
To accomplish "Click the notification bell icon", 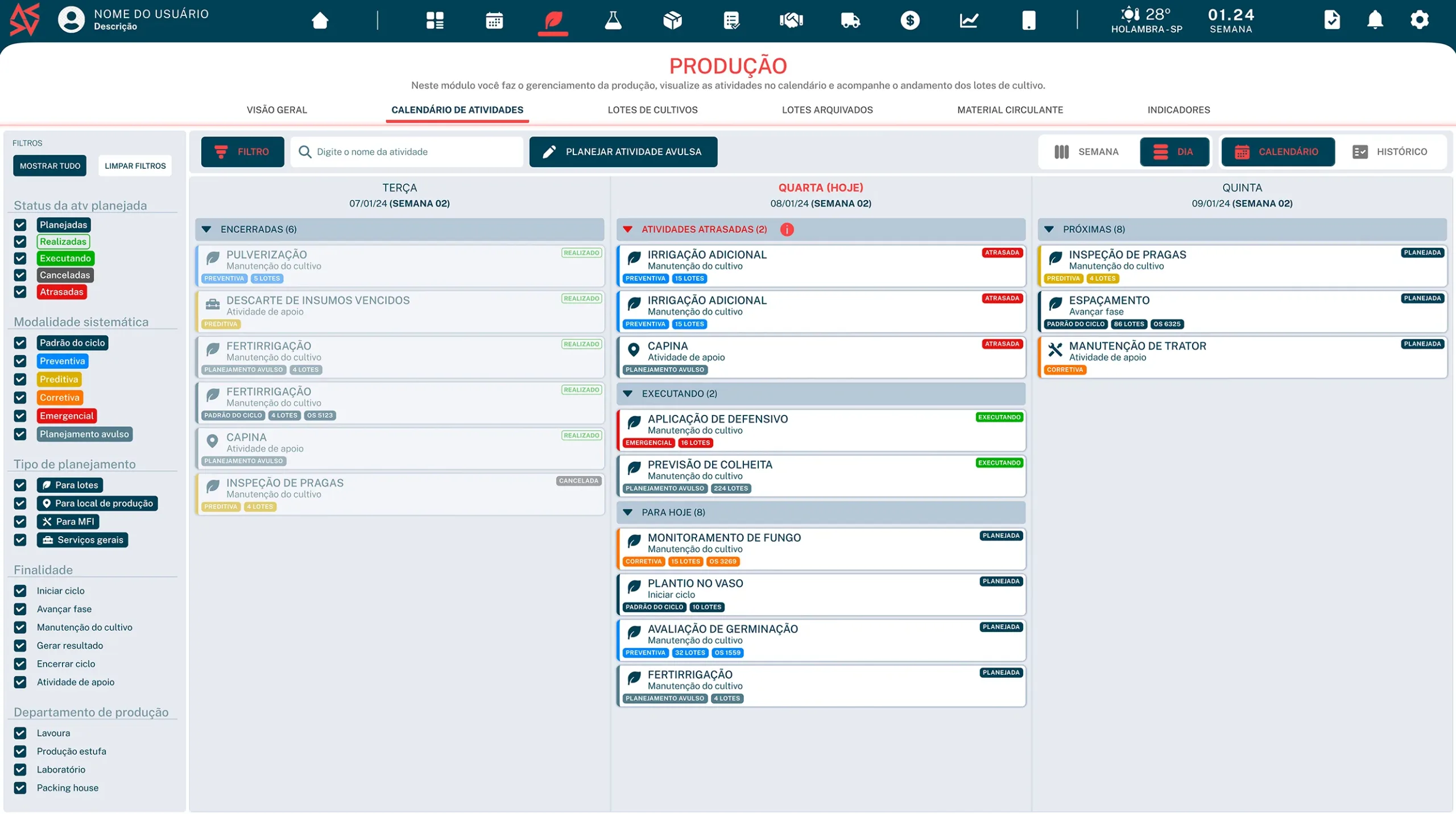I will 1375,20.
